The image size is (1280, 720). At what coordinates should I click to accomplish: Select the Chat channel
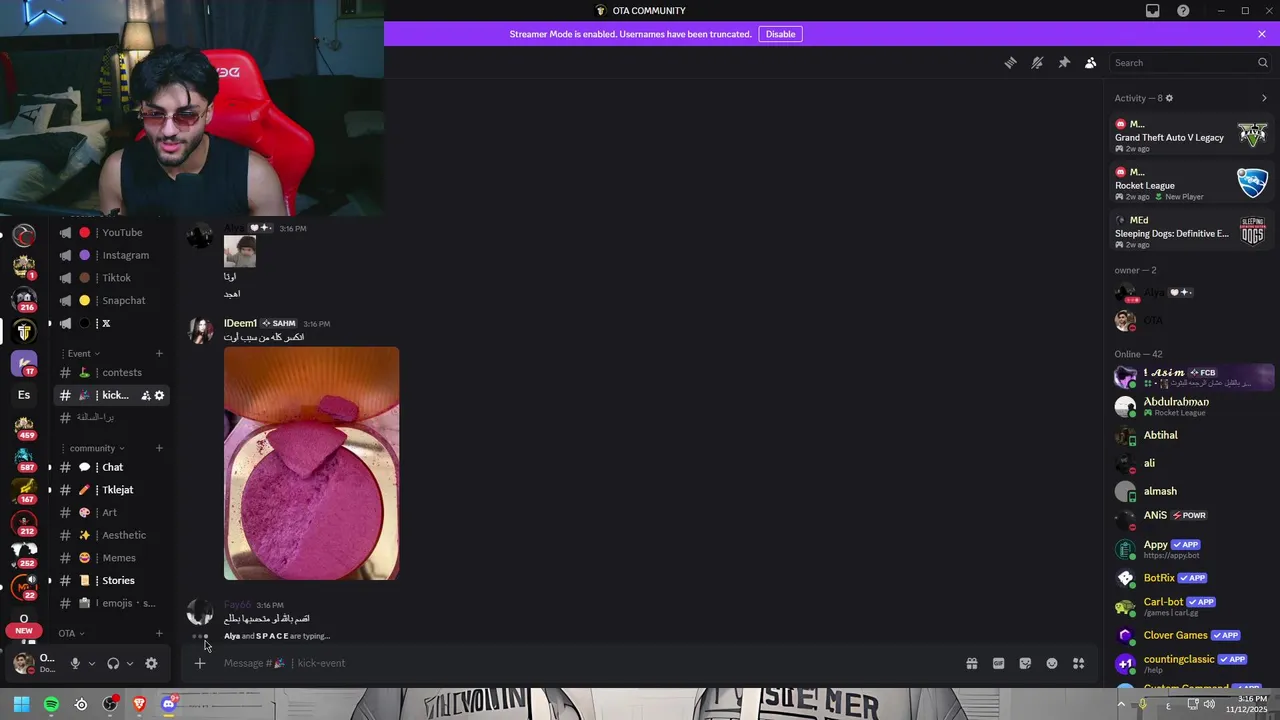pyautogui.click(x=110, y=467)
